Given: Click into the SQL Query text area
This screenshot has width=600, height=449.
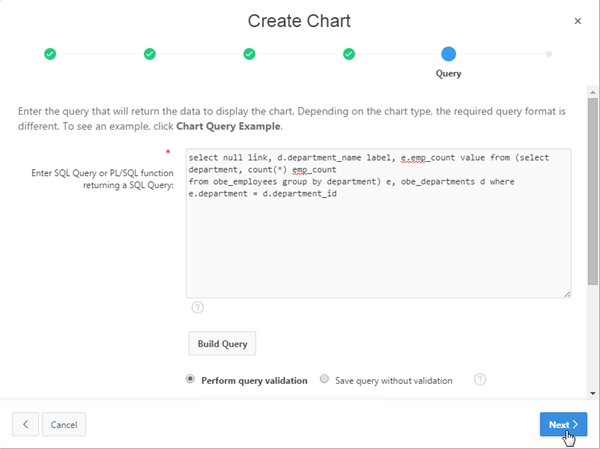Looking at the screenshot, I should coord(378,223).
